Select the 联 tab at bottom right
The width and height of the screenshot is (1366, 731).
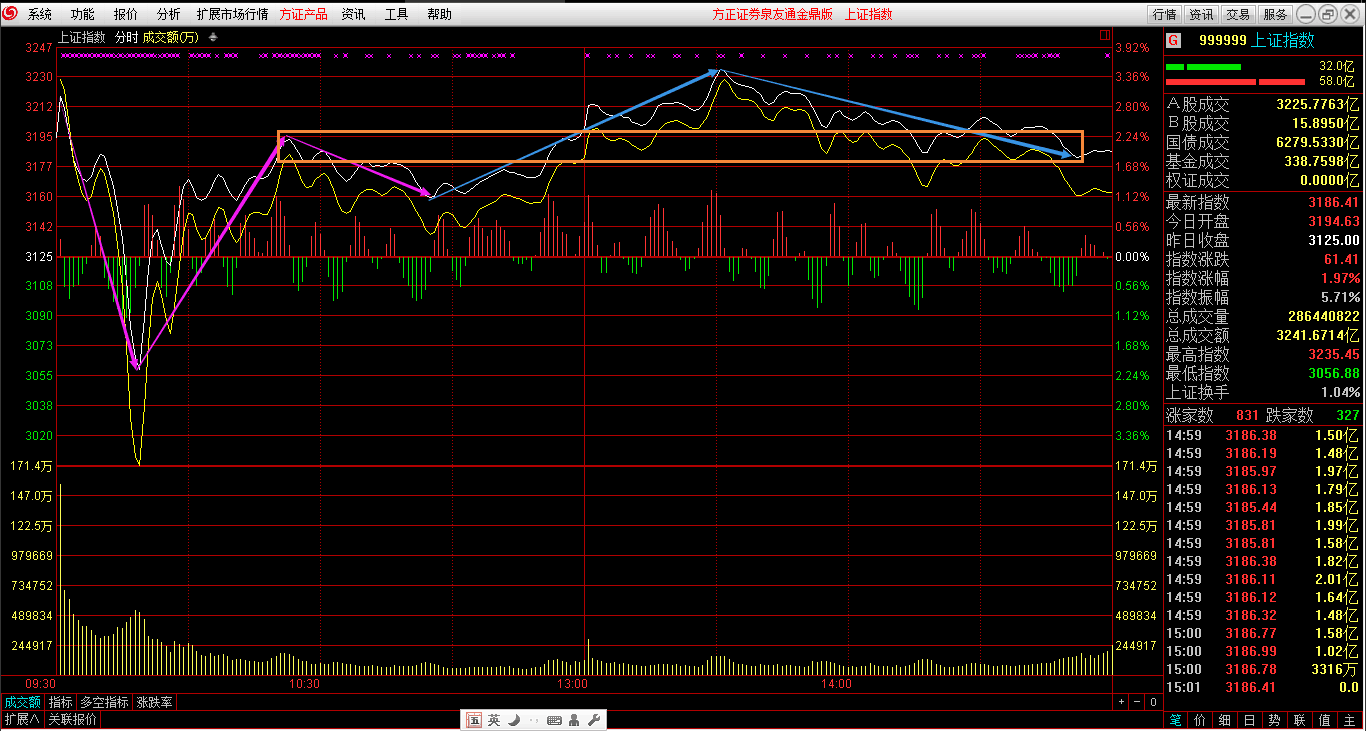(1300, 720)
